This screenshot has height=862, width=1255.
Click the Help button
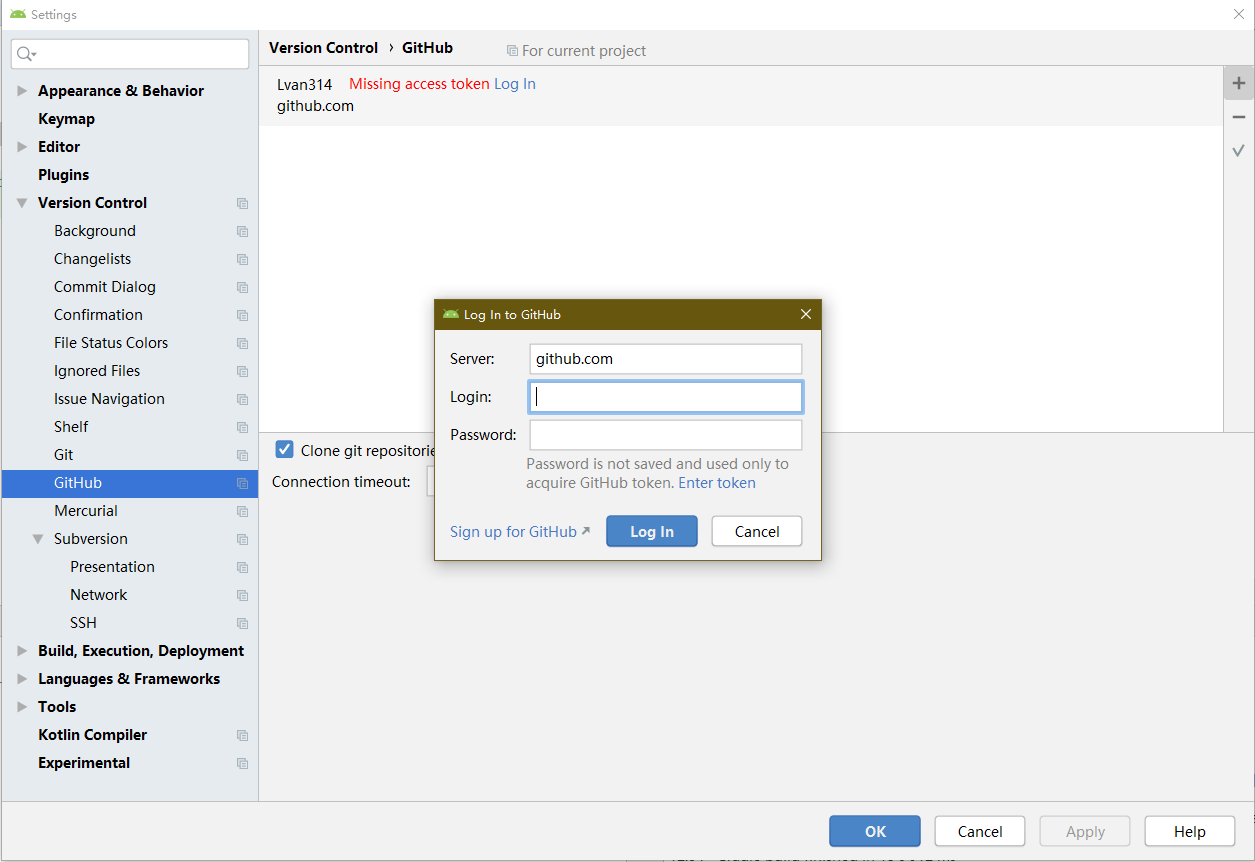tap(1190, 831)
